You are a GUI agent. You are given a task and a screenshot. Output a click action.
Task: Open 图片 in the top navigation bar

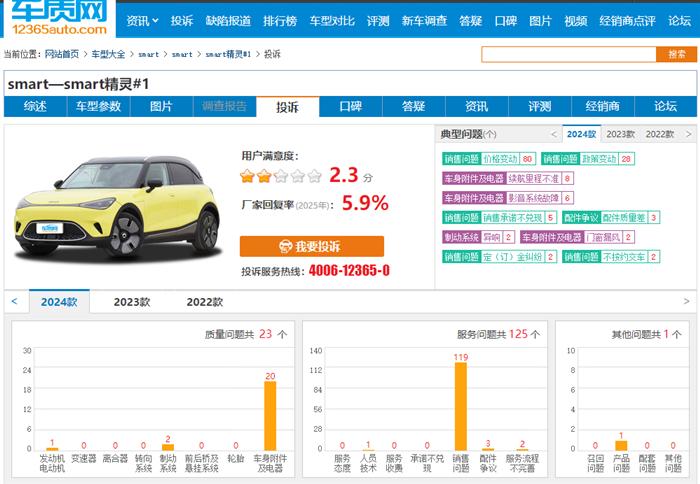click(x=540, y=21)
